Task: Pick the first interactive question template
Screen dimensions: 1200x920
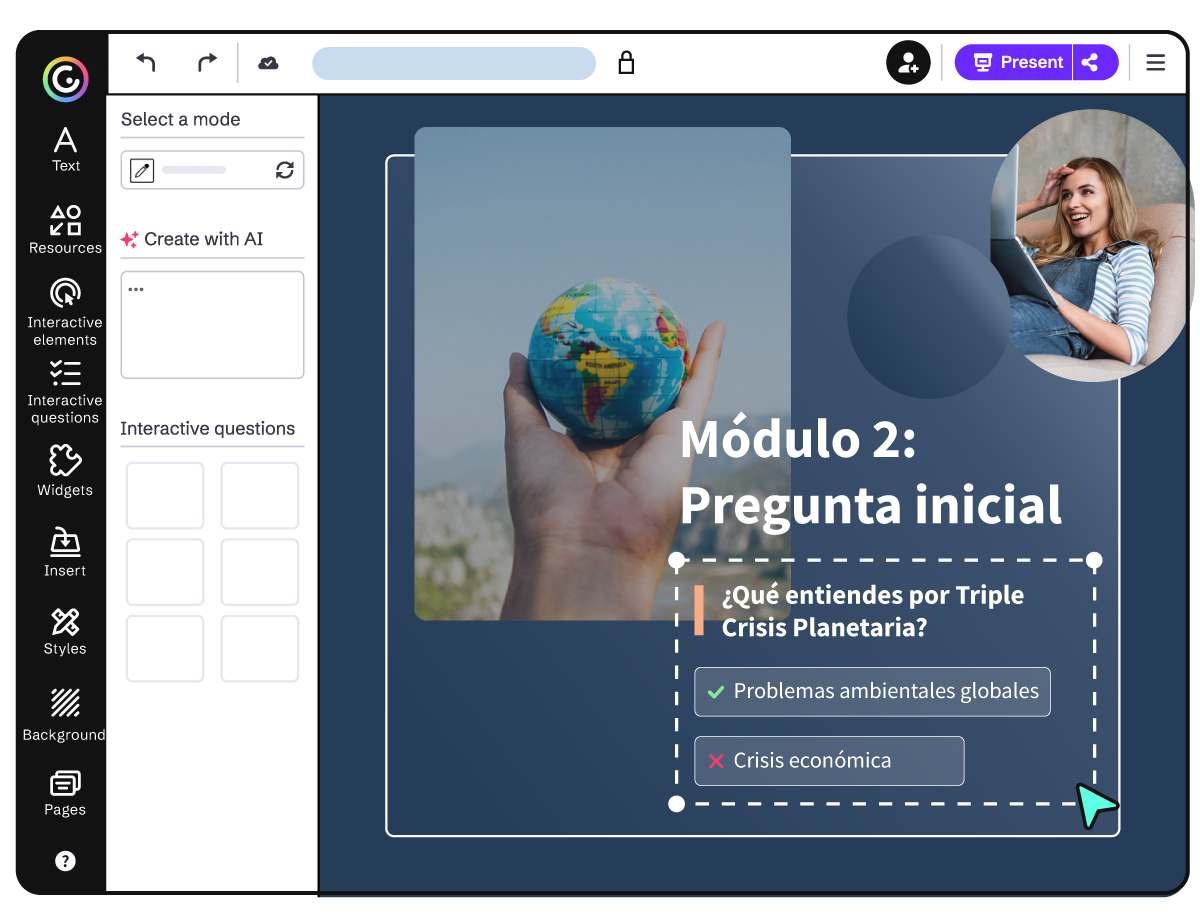Action: [165, 495]
